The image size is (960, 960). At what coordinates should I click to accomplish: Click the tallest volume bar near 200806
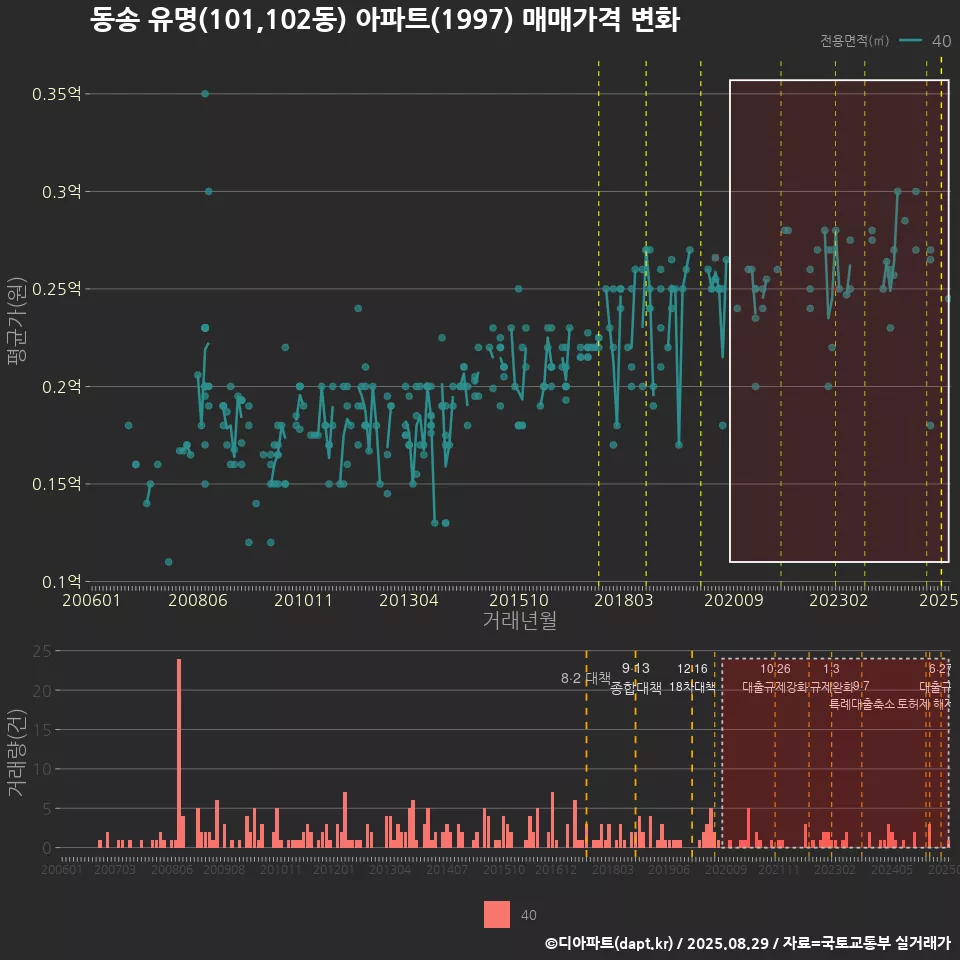click(179, 753)
